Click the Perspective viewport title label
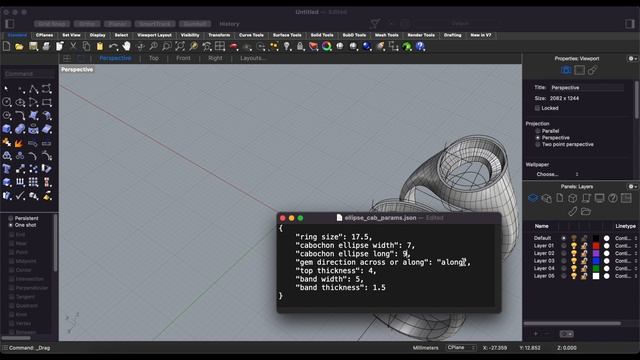Screen dimensions: 640x360 coord(77,70)
